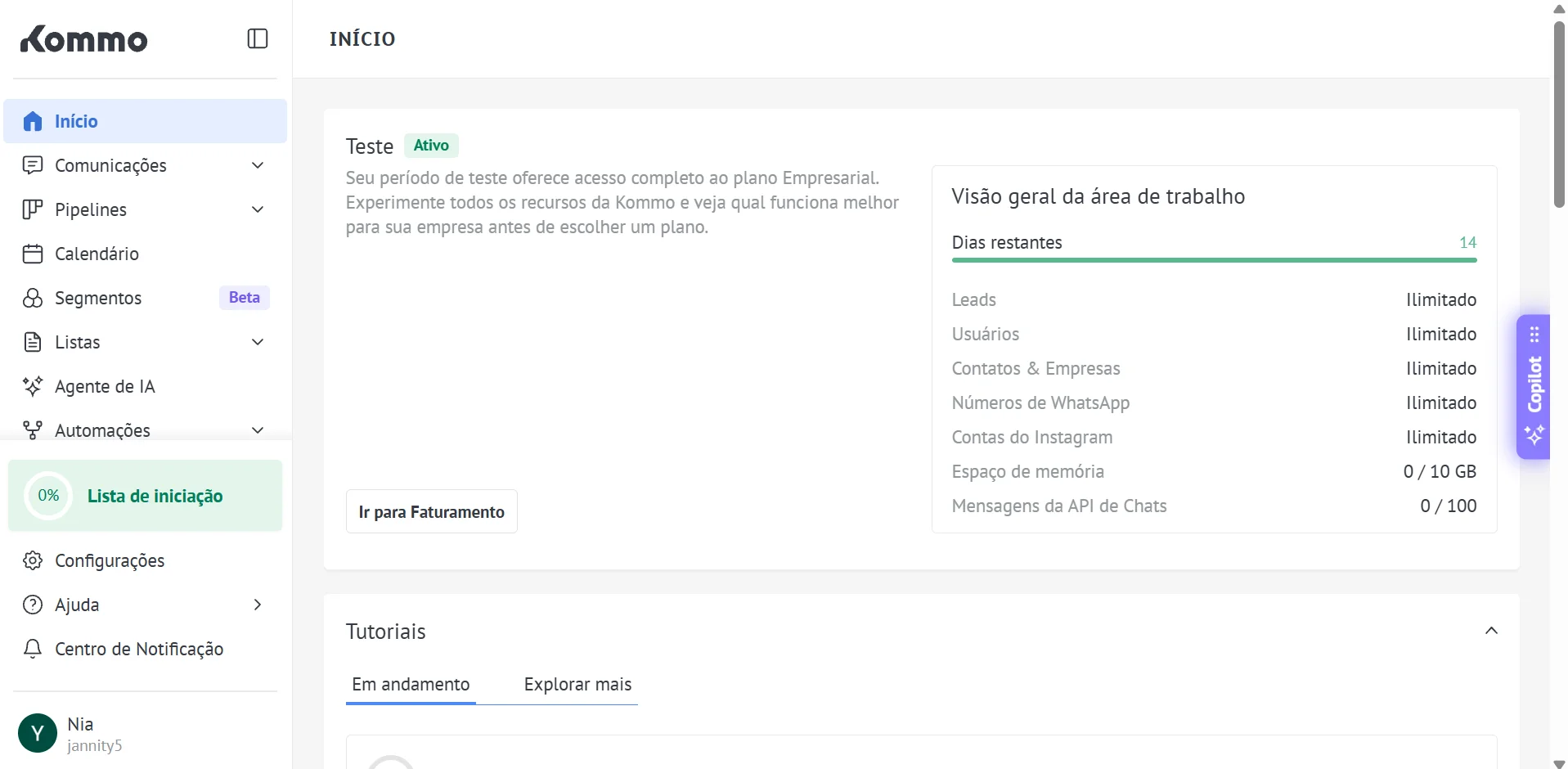Click the Copilot sparkle icon
The height and width of the screenshot is (769, 1568).
tap(1534, 434)
